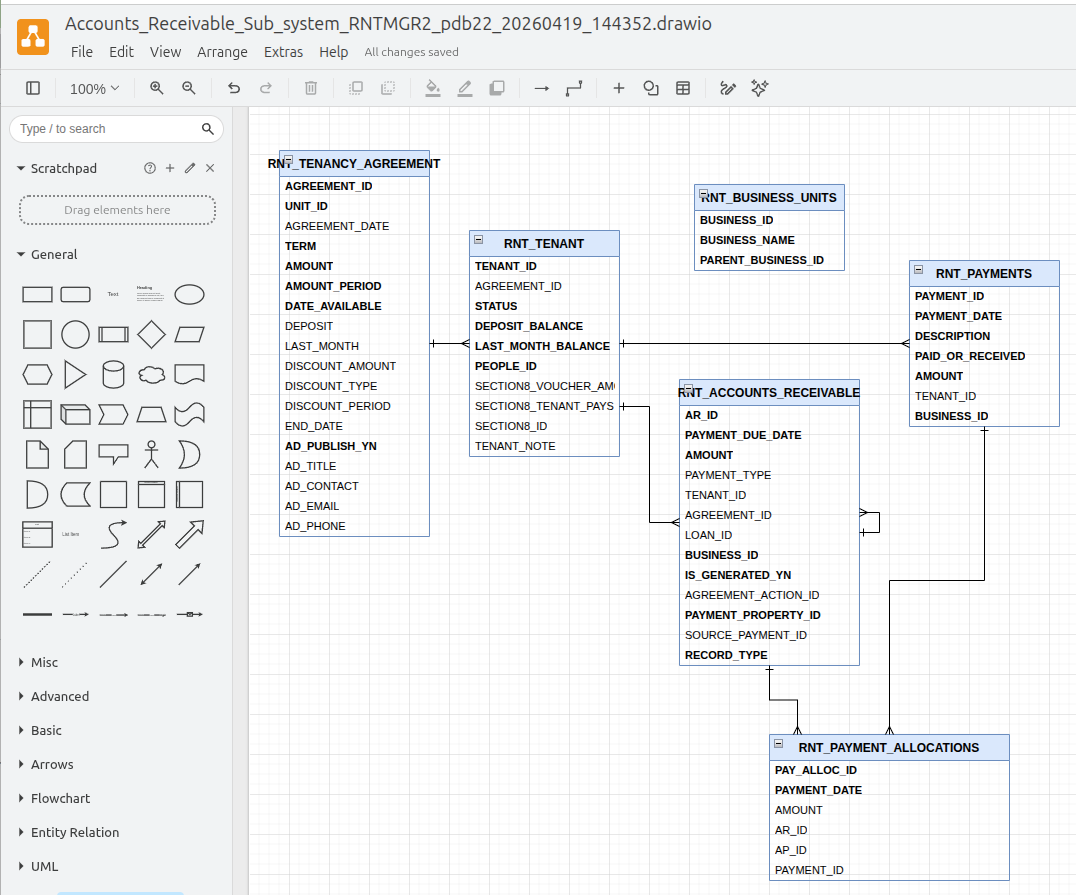Open the Arrange menu

[222, 52]
